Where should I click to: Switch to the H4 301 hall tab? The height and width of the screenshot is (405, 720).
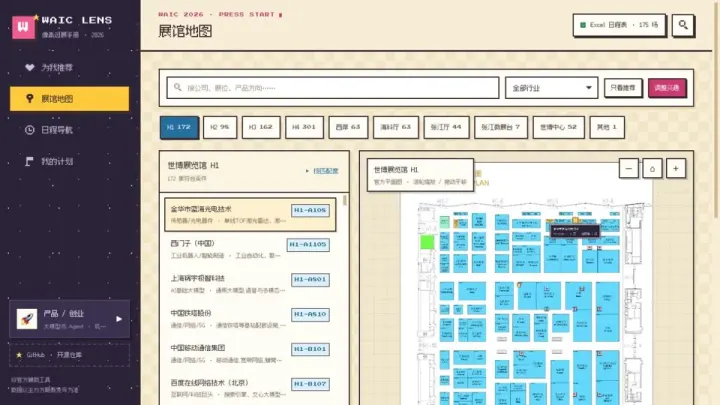tap(304, 127)
